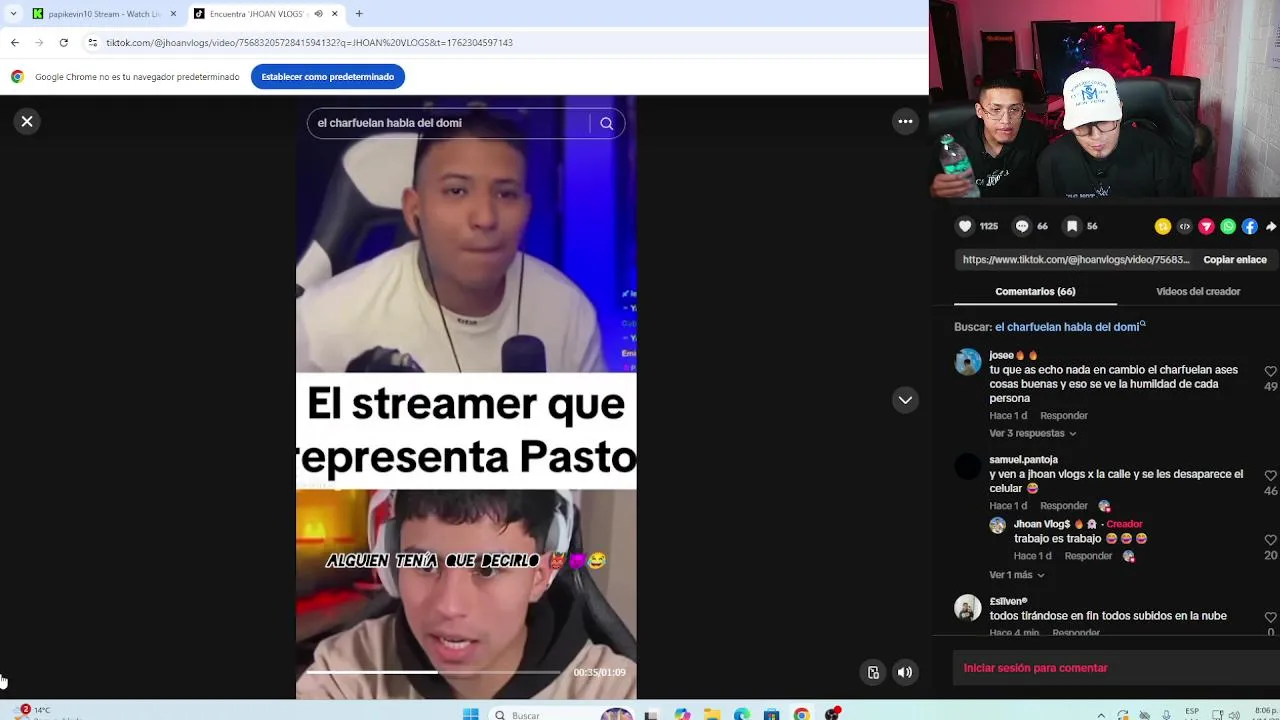Save video with the bookmark icon
Image resolution: width=1280 pixels, height=720 pixels.
coord(1072,227)
